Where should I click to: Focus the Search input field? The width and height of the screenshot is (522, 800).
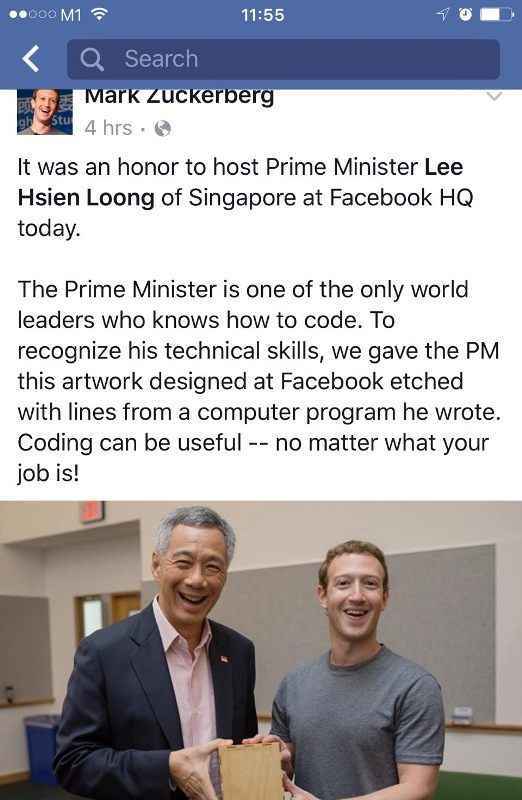click(x=283, y=59)
